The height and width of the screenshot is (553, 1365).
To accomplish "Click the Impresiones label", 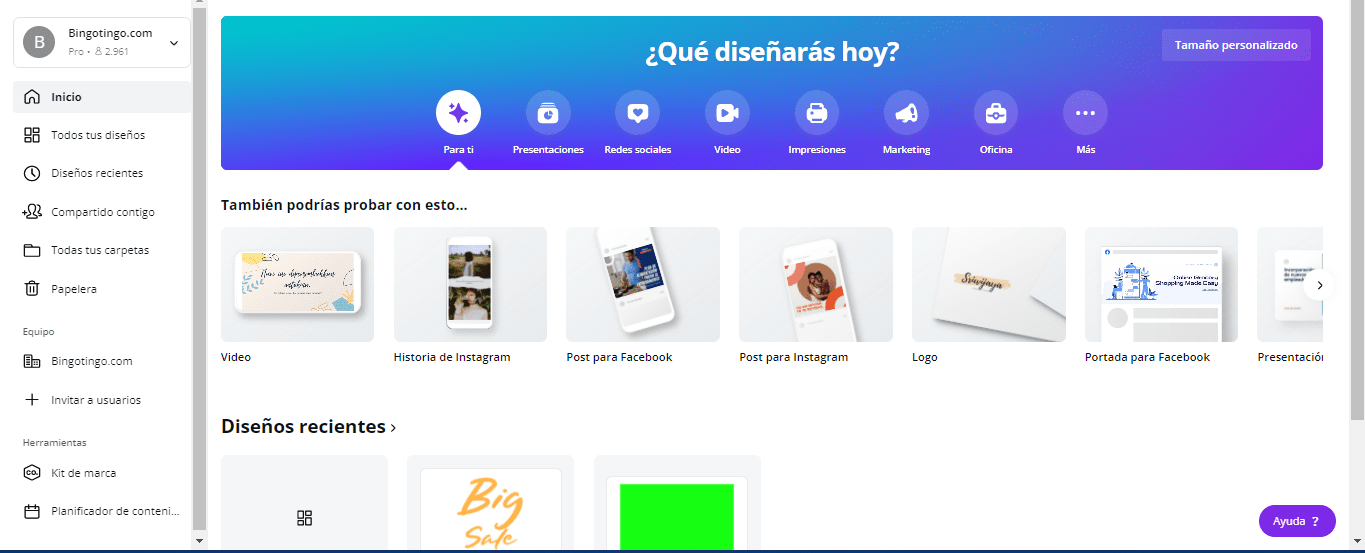I will (x=817, y=150).
